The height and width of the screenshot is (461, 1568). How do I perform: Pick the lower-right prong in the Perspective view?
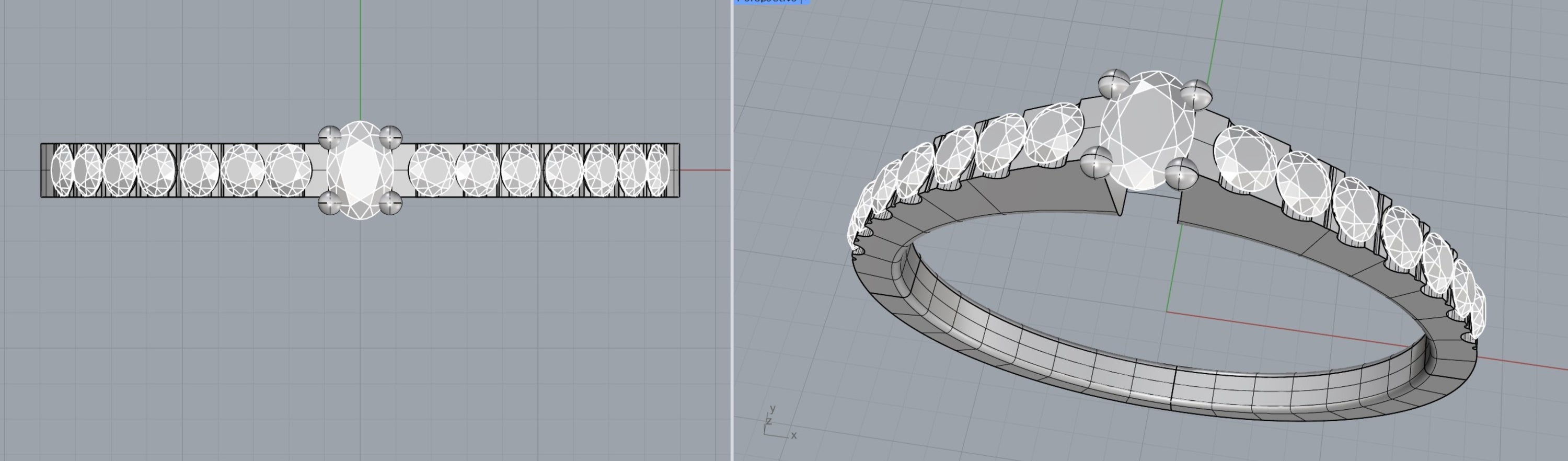click(1181, 174)
